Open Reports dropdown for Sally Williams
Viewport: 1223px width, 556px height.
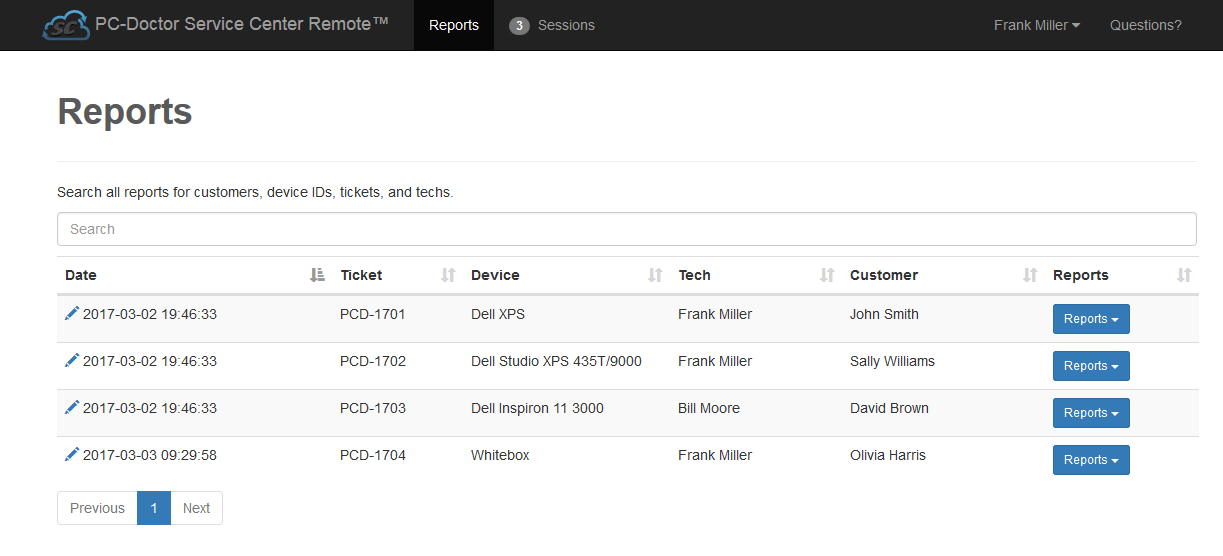point(1091,366)
